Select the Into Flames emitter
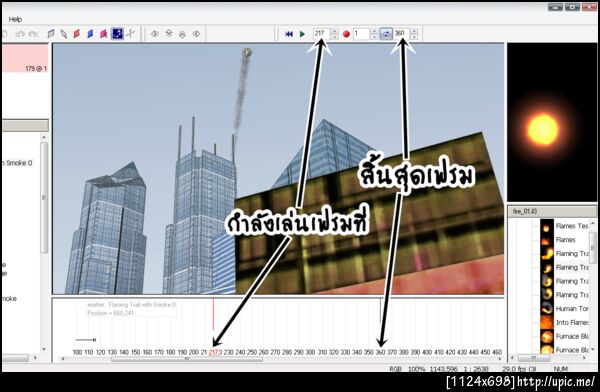Viewport: 600px width, 392px height. tap(572, 322)
